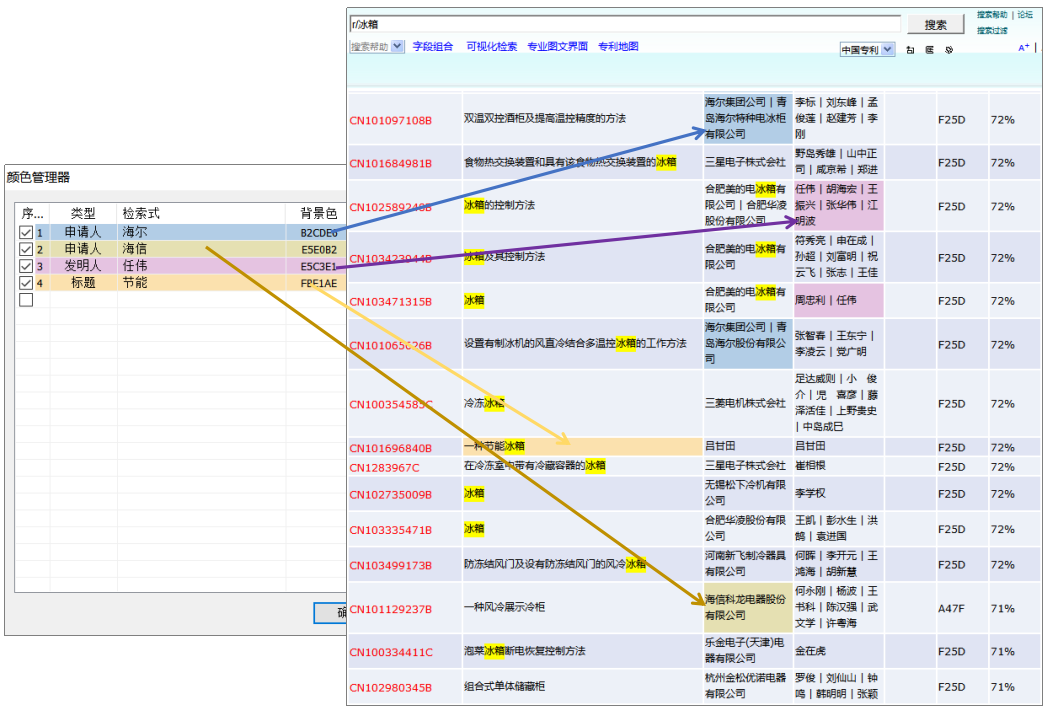Viewport: 1047px width, 709px height.
Task: Uncheck the row 1 海尔 checkbox
Action: (x=25, y=232)
